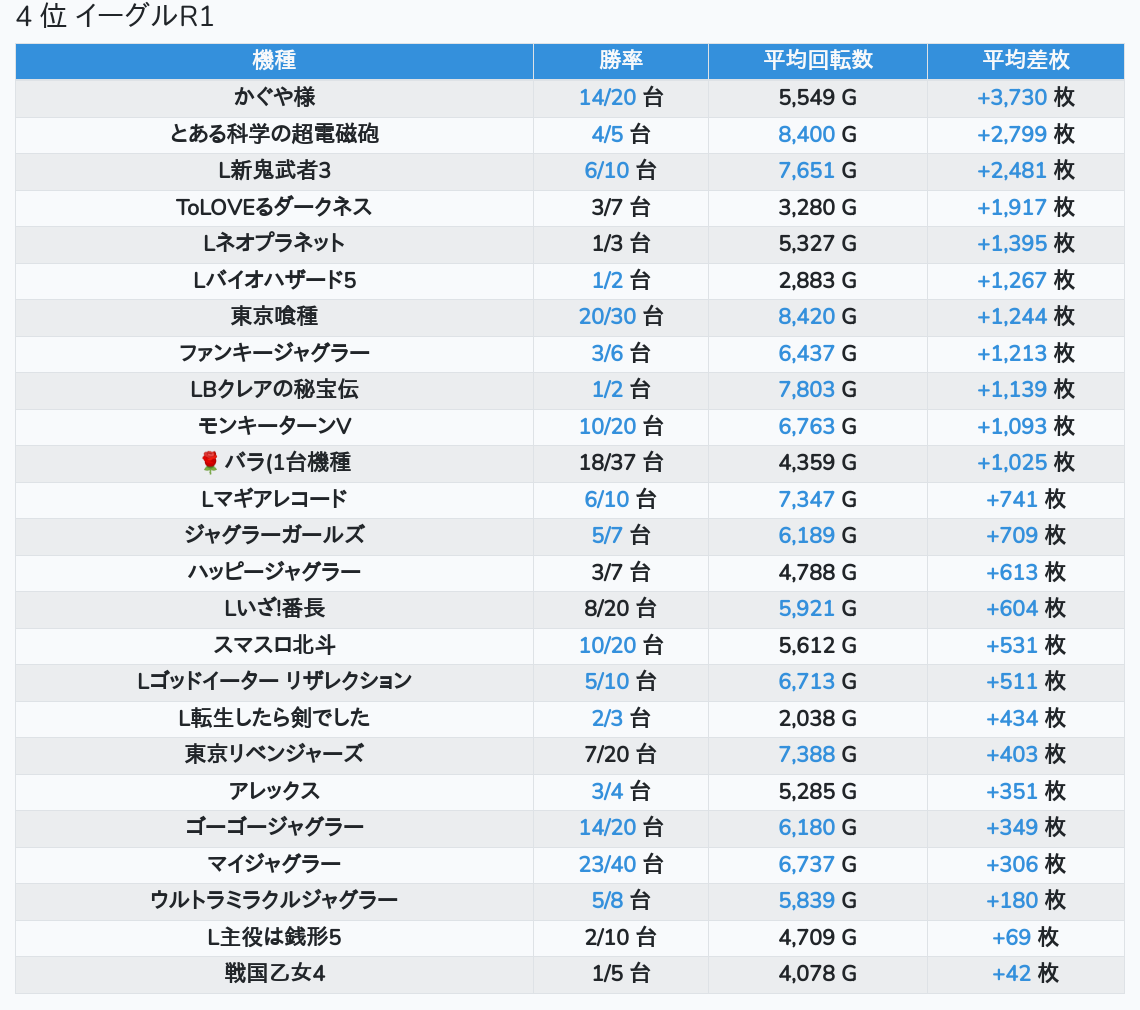This screenshot has width=1140, height=1010.
Task: Click the 戦国乙女4 machine name
Action: click(274, 973)
